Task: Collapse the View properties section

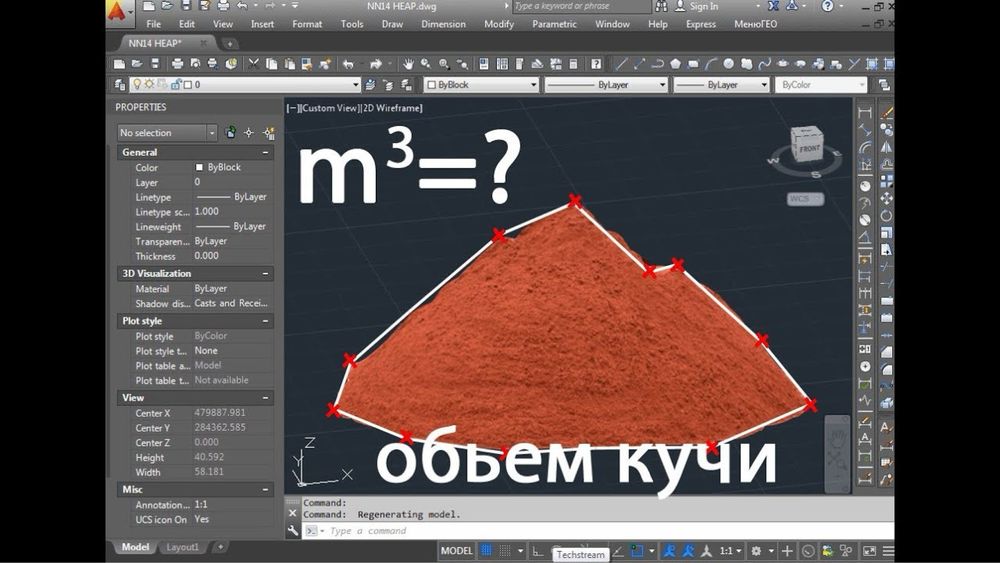Action: pos(265,398)
